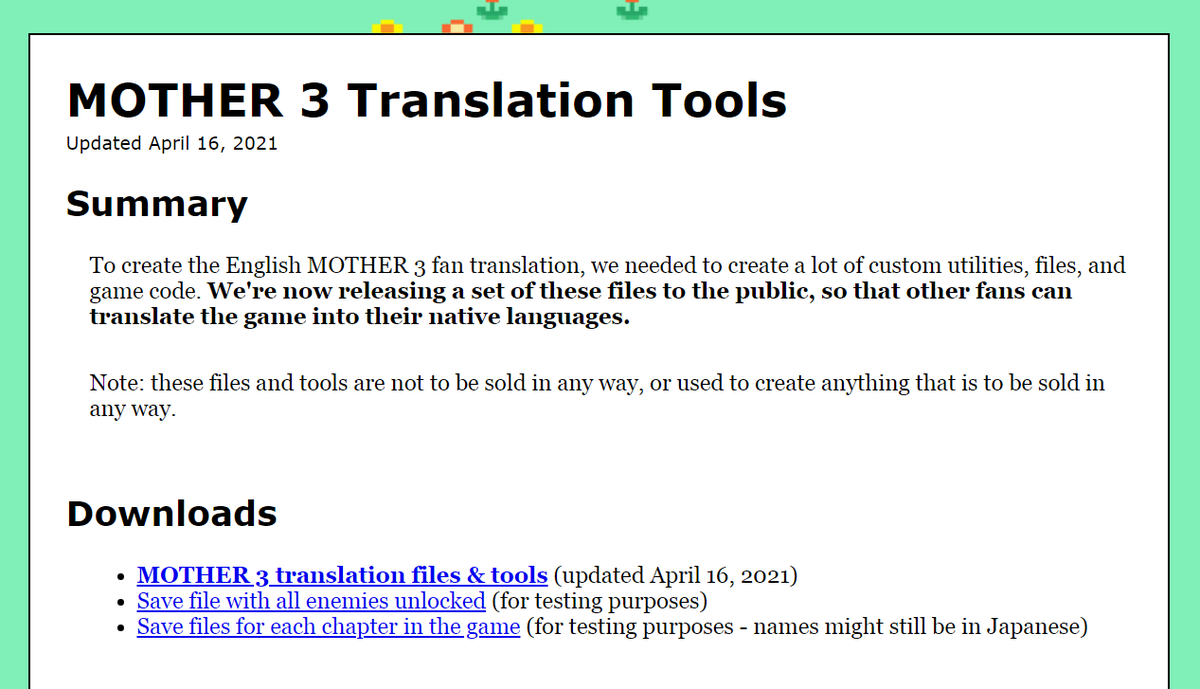Click the '(updated April 16, 2021)' note text

click(675, 575)
